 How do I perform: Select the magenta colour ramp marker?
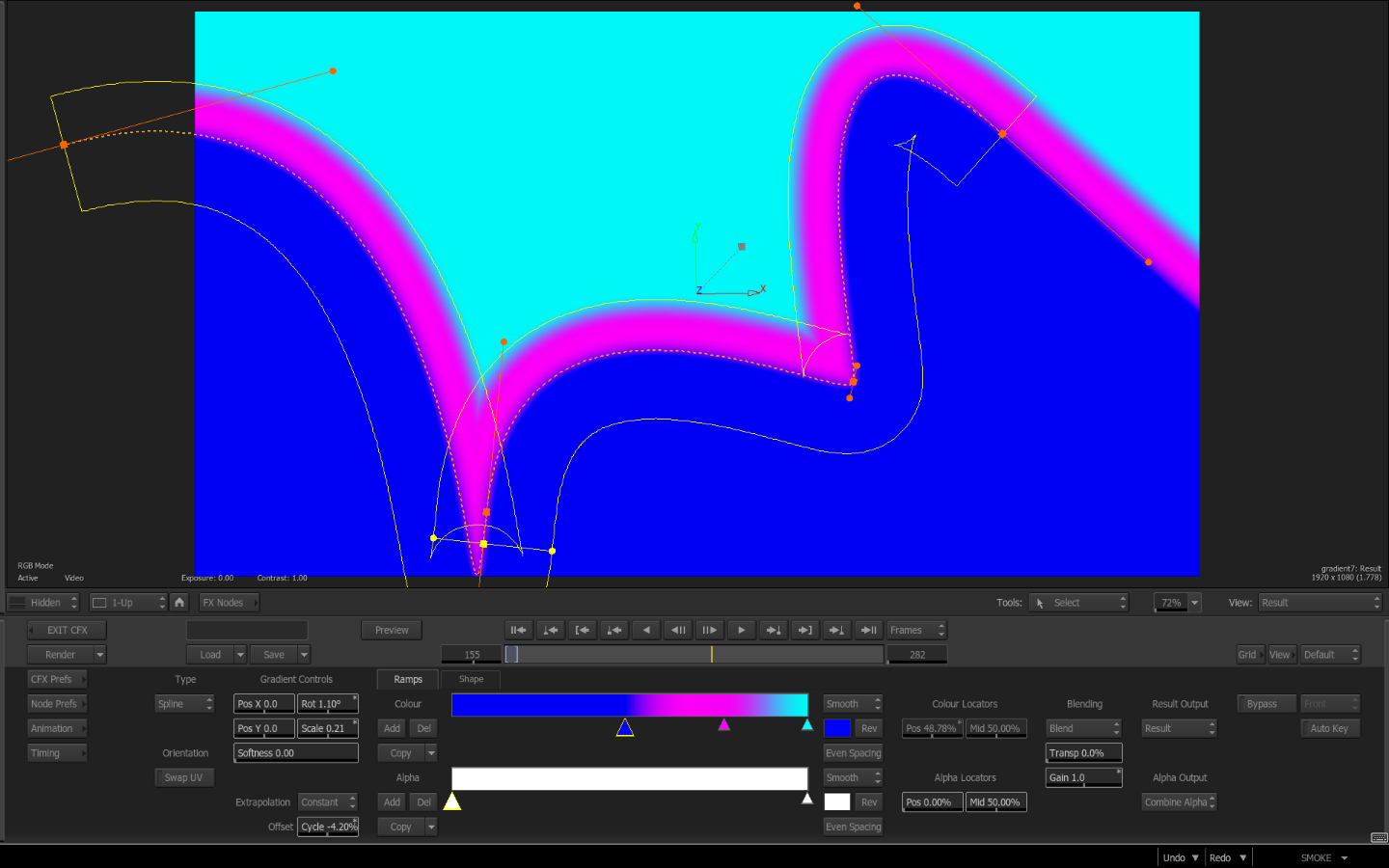(723, 725)
